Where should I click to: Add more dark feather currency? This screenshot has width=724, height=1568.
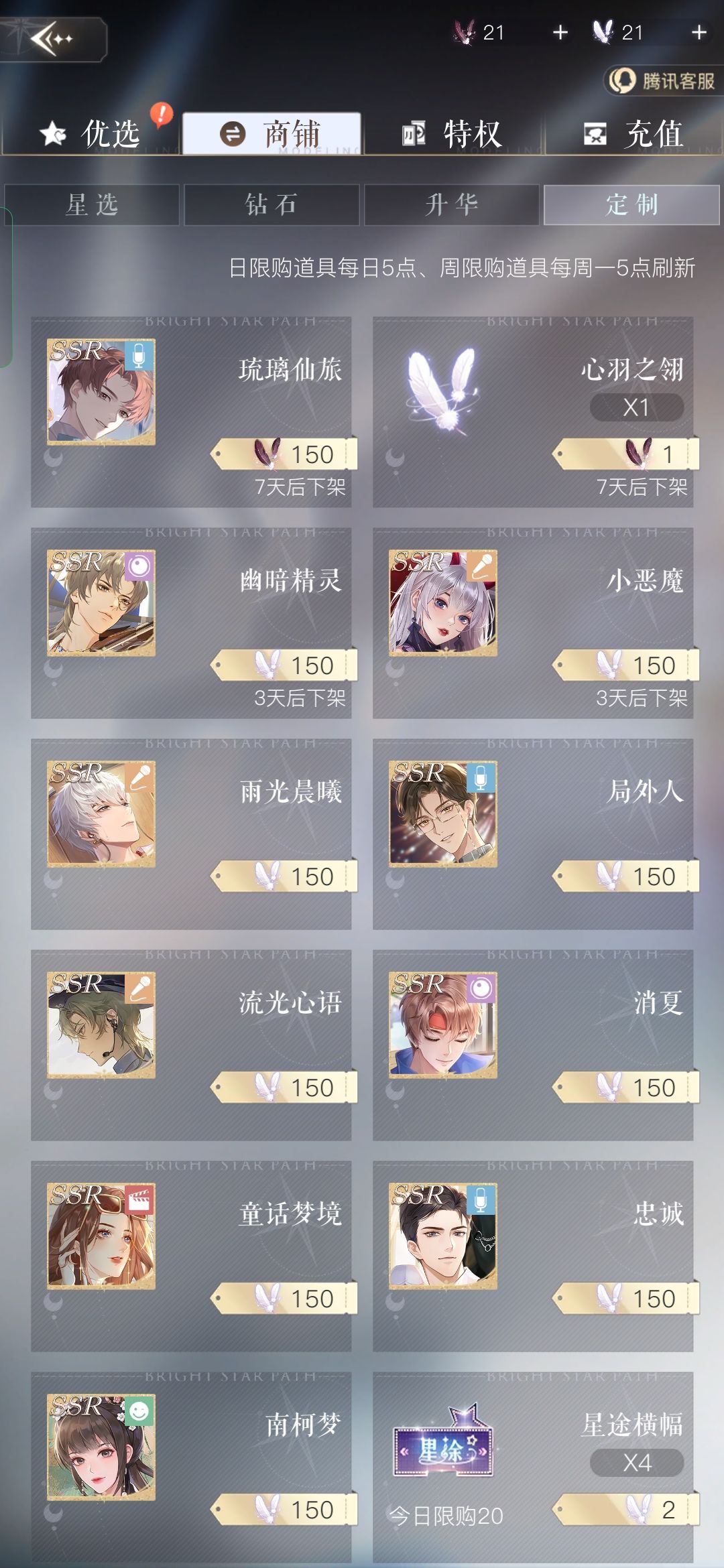[x=560, y=32]
